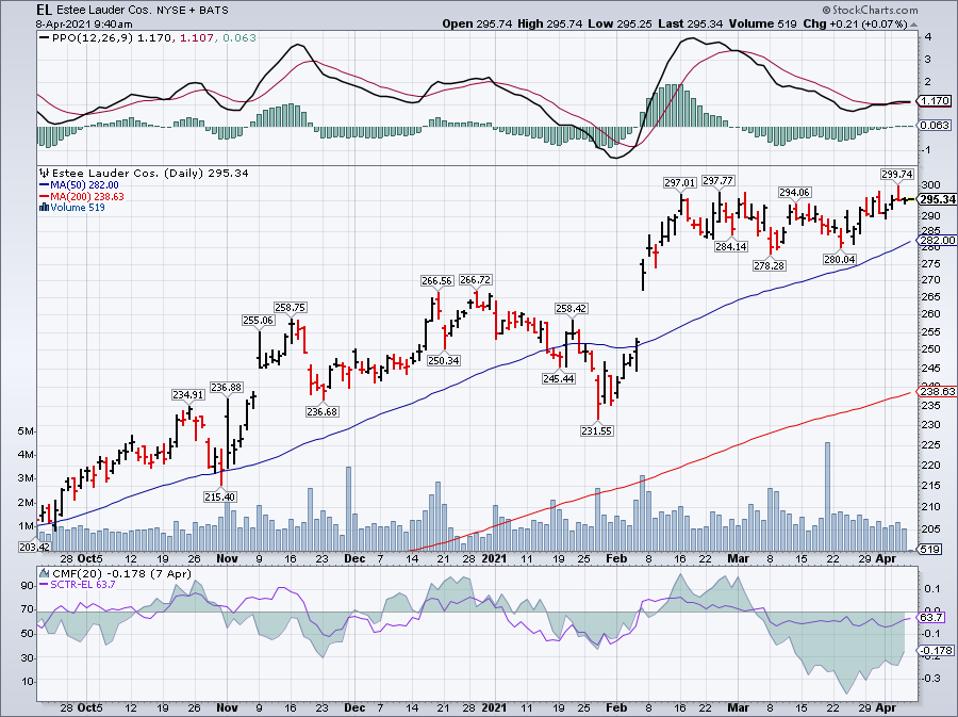Click the blue MA(50) line swatch
Screen dimensions: 958x717
[43, 185]
